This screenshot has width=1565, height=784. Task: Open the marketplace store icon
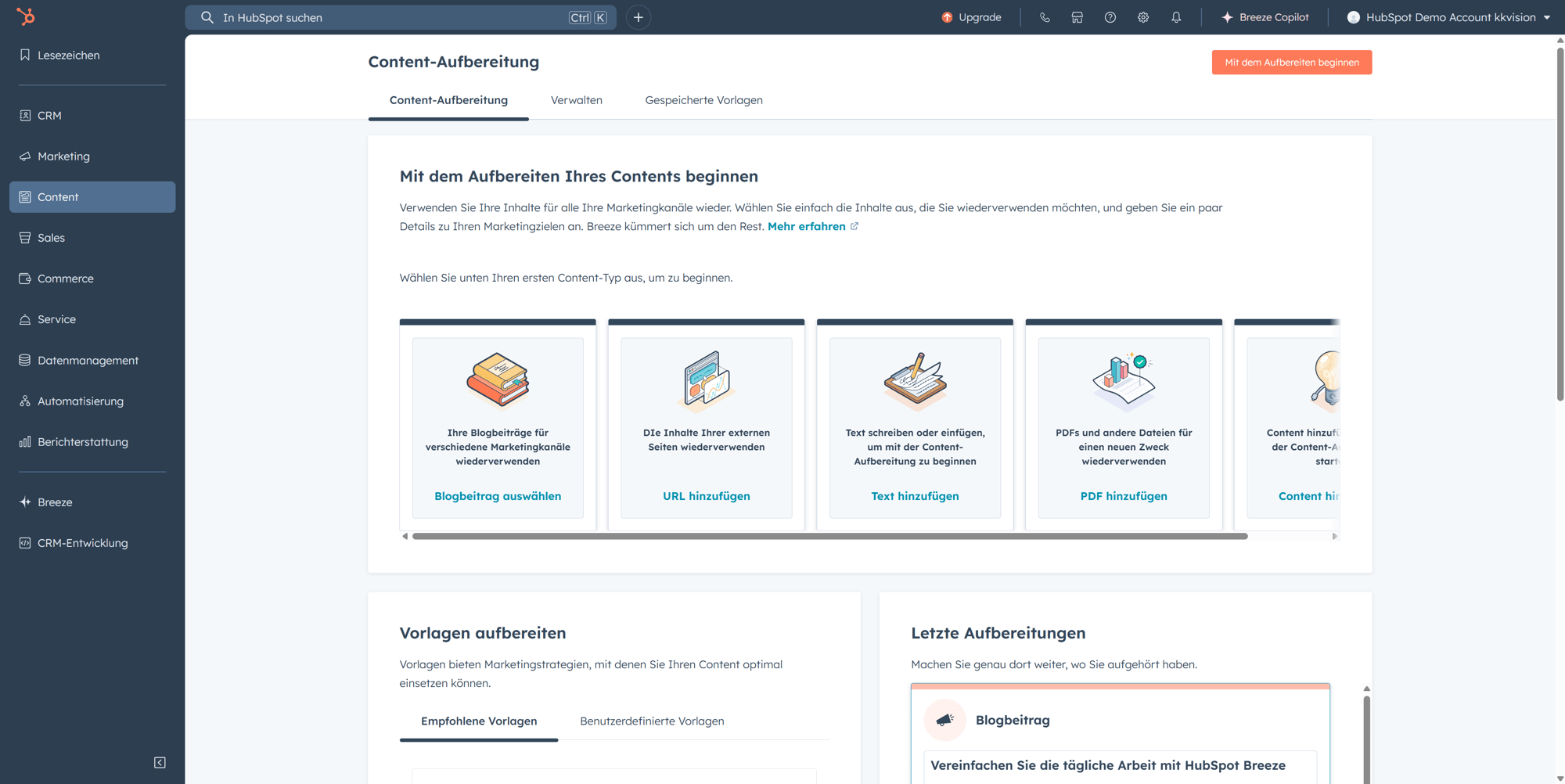[1078, 17]
